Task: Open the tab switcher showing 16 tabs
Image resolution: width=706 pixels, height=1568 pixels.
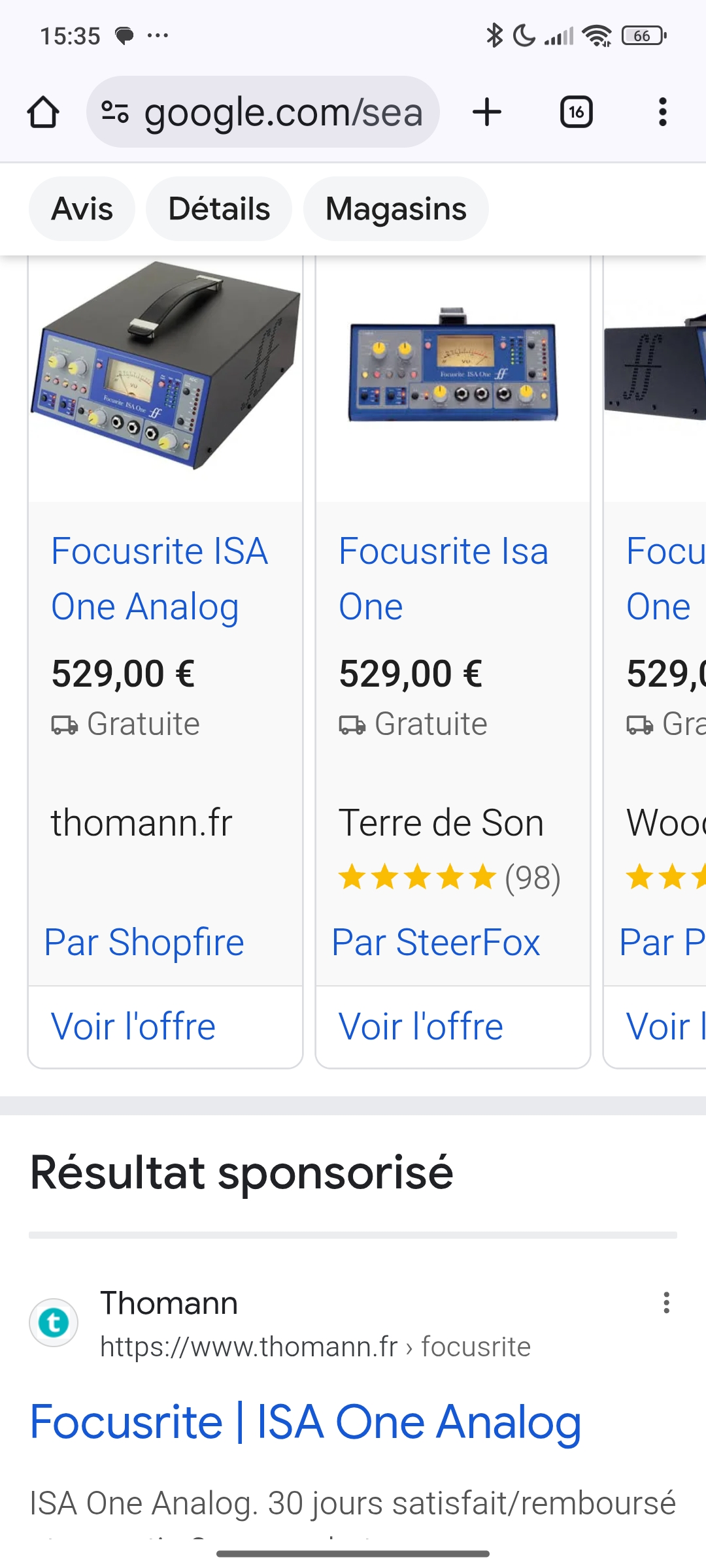Action: pyautogui.click(x=576, y=112)
